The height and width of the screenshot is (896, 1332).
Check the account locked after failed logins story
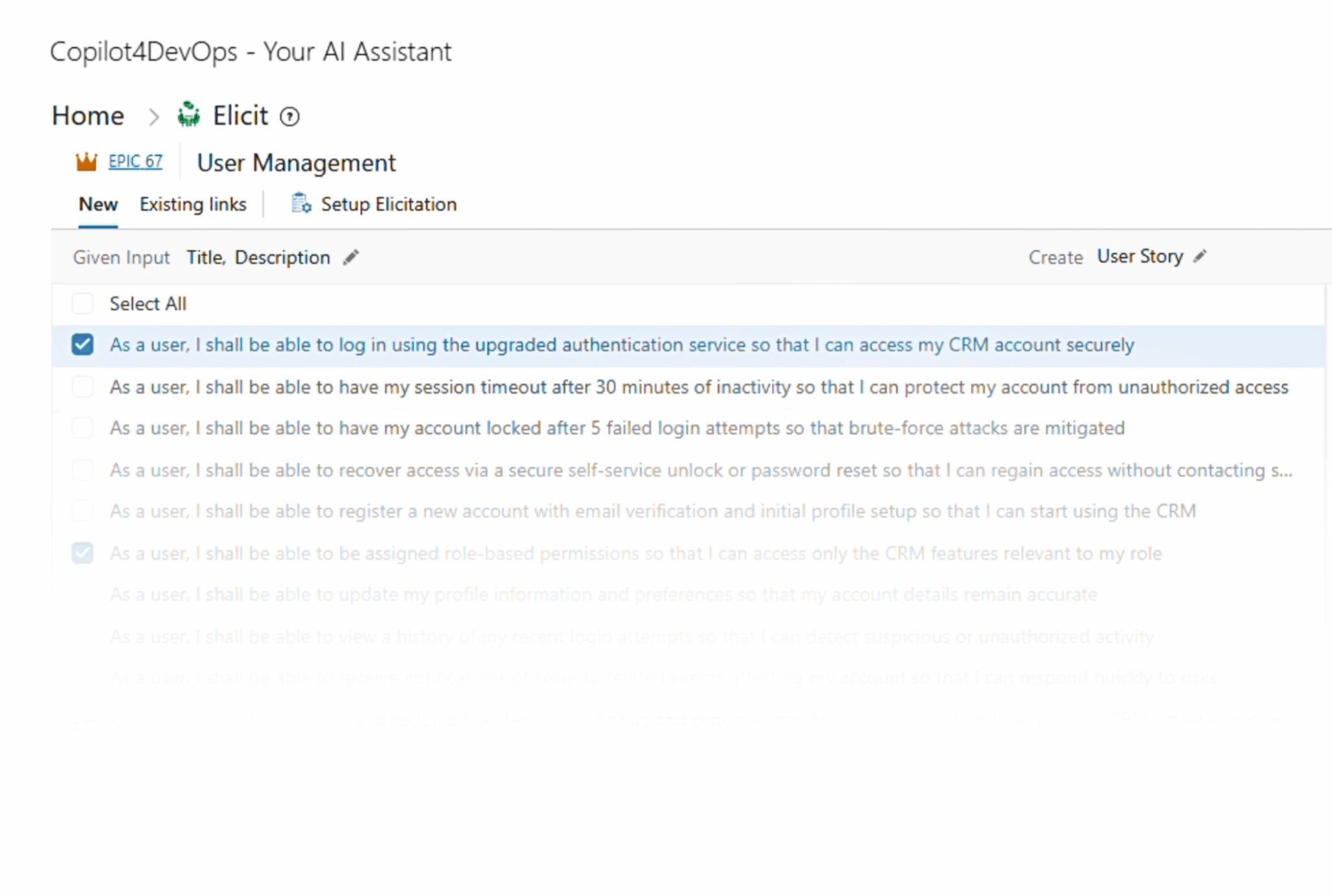[83, 428]
